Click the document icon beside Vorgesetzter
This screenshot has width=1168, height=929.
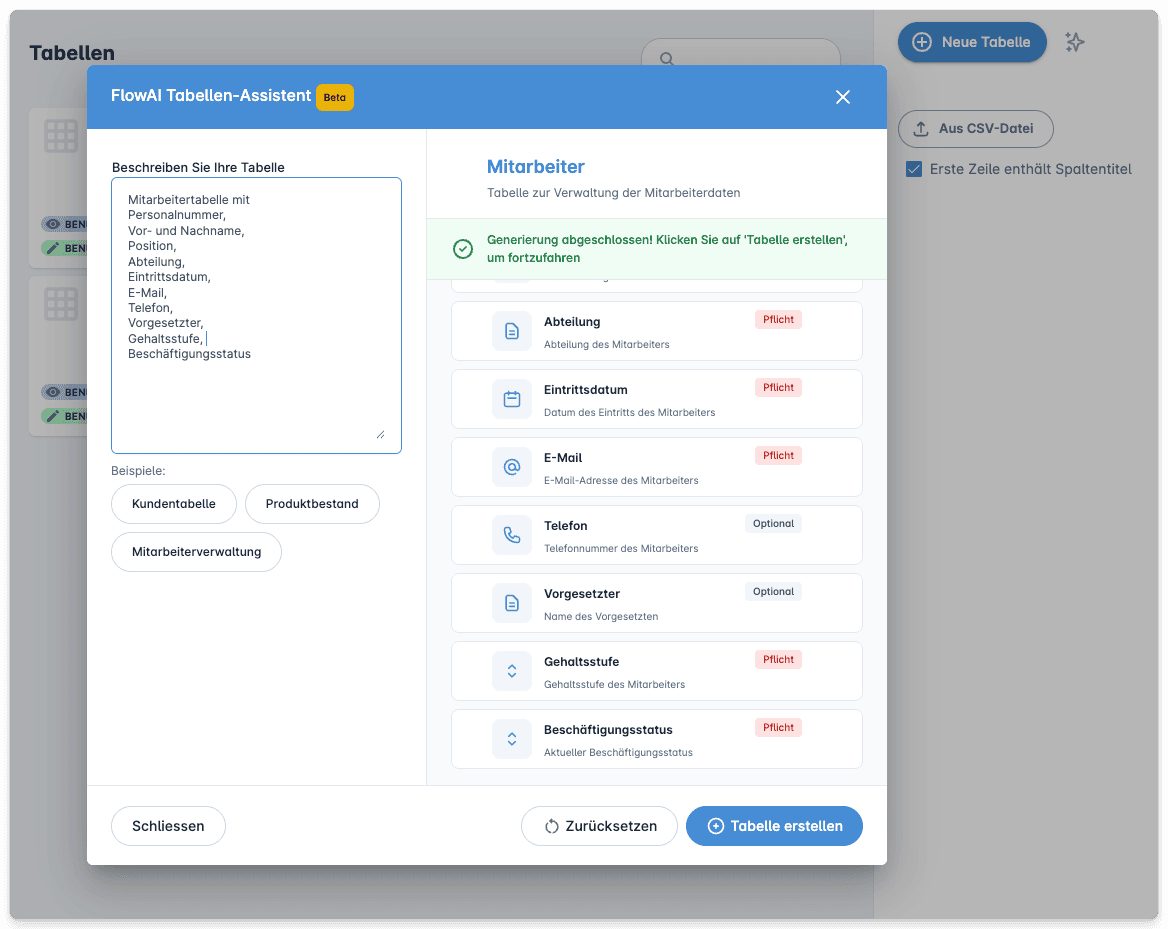[511, 602]
